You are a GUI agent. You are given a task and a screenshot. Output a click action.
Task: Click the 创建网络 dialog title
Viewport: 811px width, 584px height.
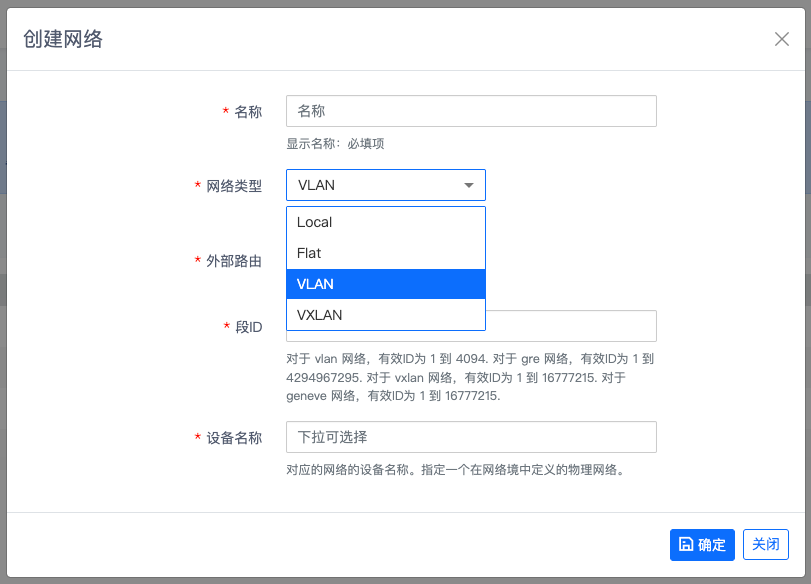pyautogui.click(x=63, y=40)
